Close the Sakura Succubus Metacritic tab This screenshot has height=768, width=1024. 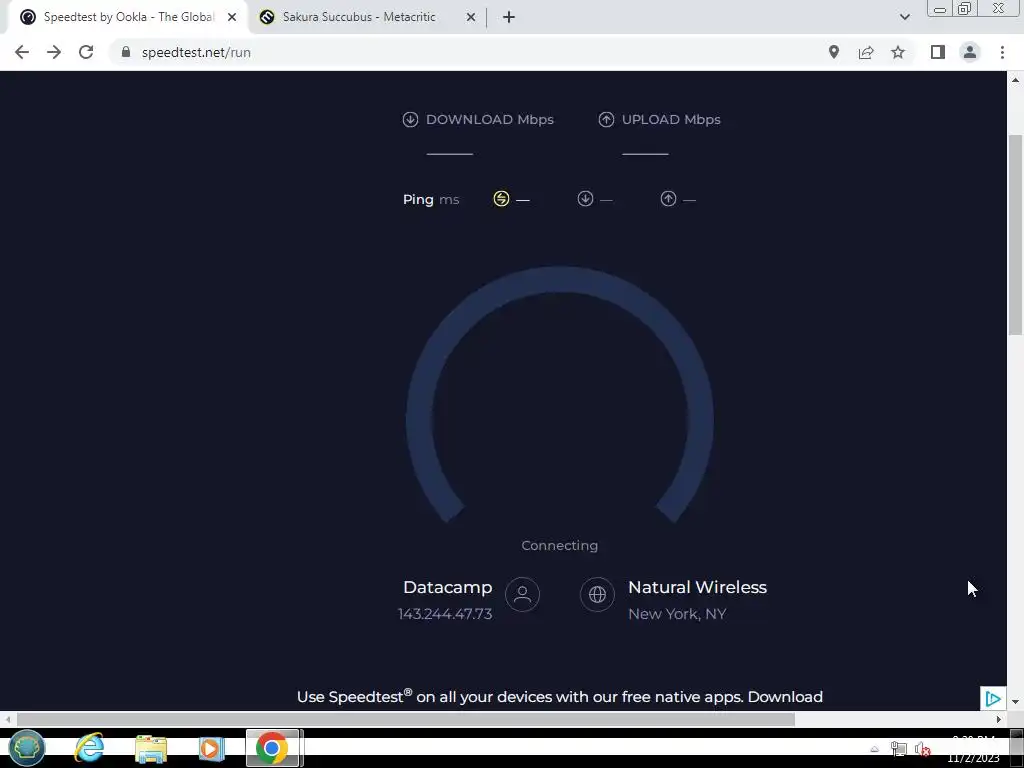coord(470,17)
